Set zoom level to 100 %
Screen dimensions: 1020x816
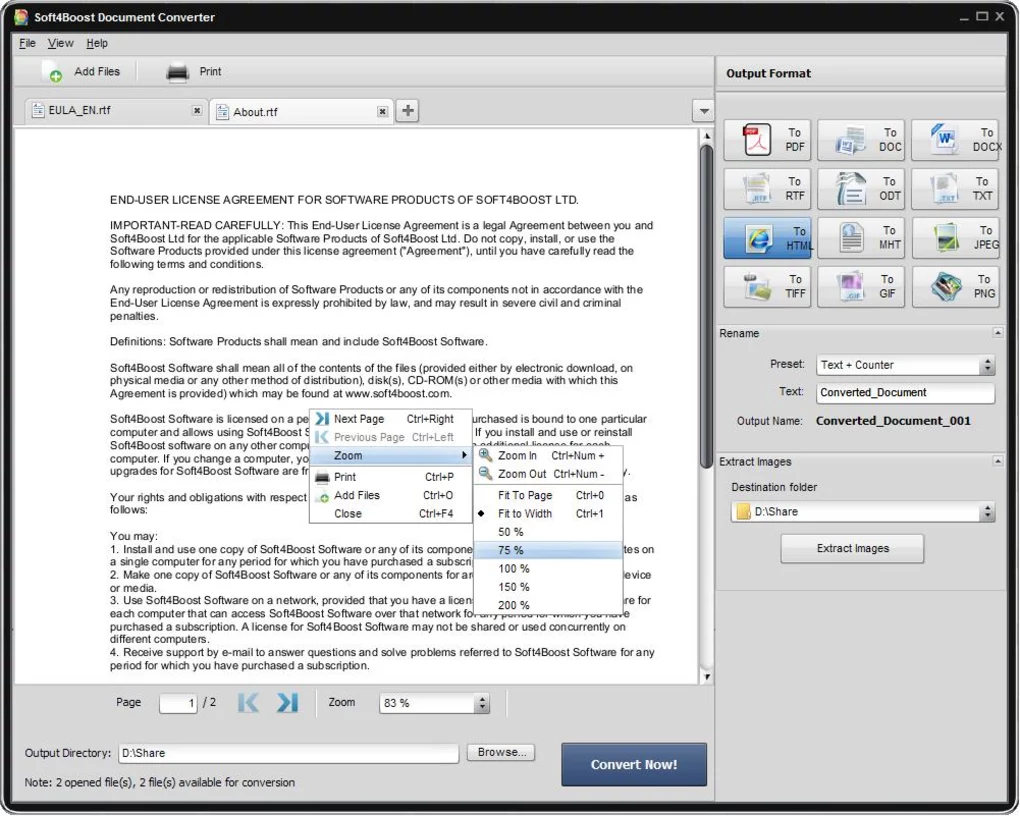pos(512,568)
